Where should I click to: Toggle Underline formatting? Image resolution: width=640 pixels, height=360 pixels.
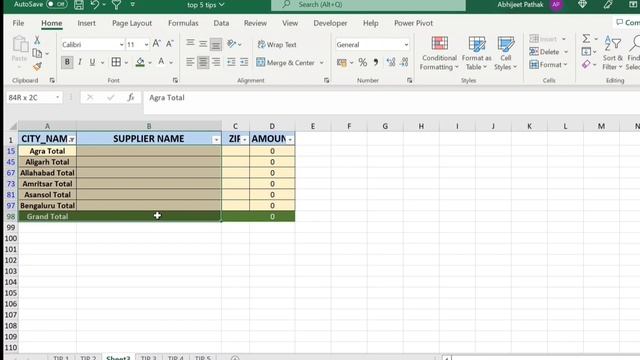click(92, 62)
